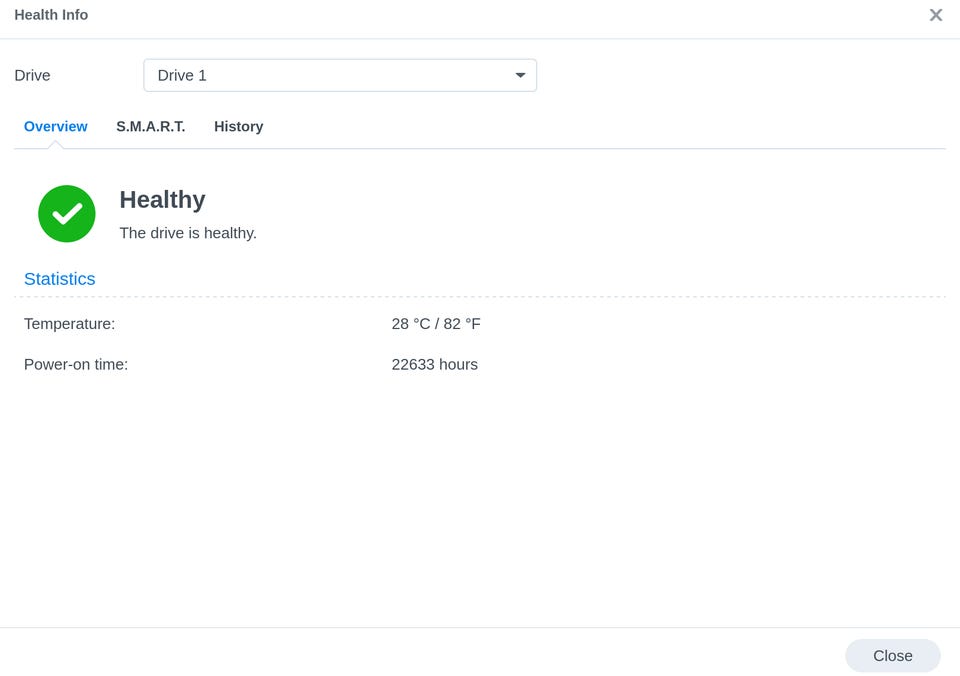The image size is (960, 676).
Task: Click the pointer notch under Overview tab
Action: [56, 145]
